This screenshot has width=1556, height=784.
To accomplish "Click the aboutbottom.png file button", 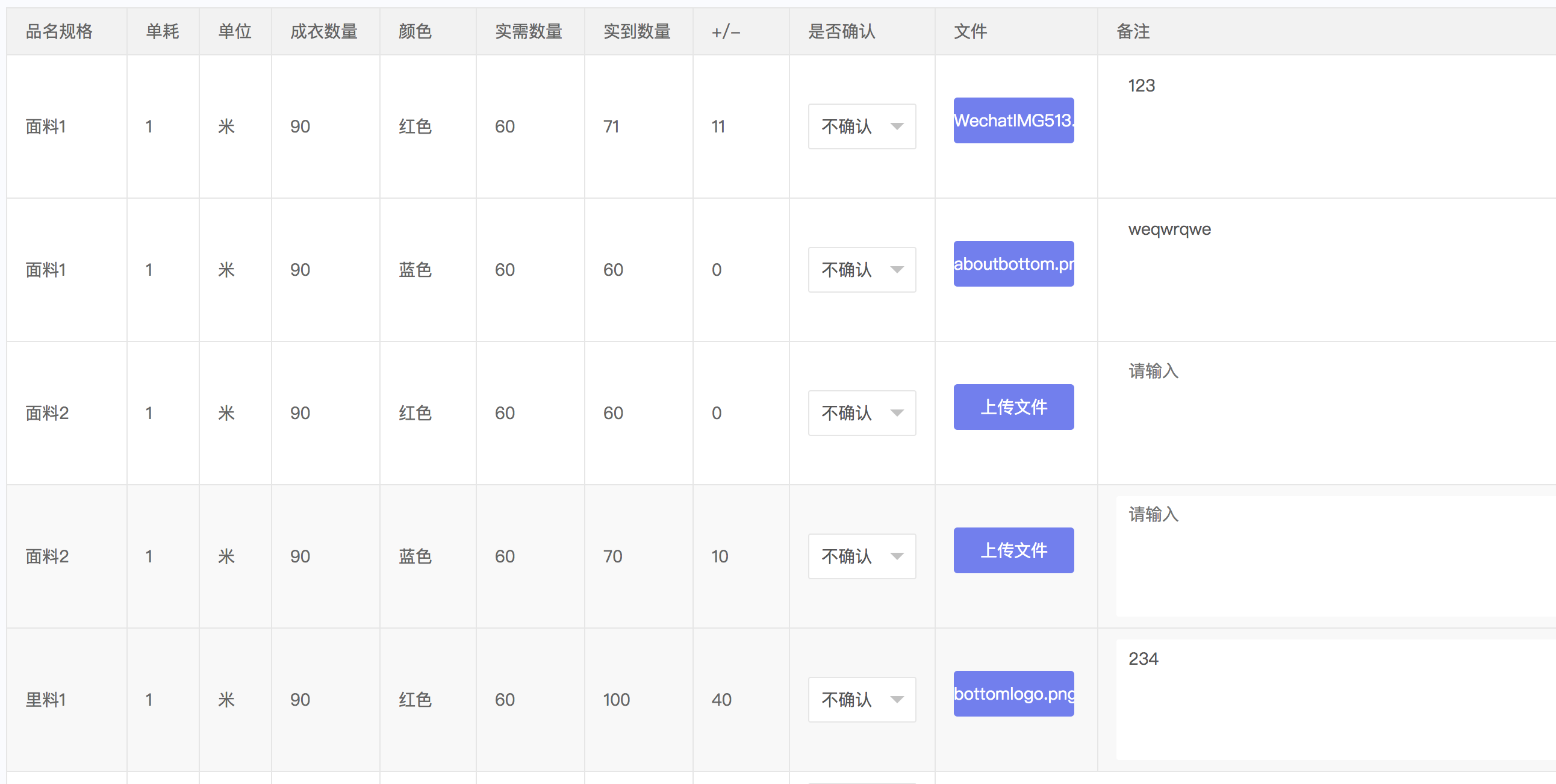I will pos(1013,263).
